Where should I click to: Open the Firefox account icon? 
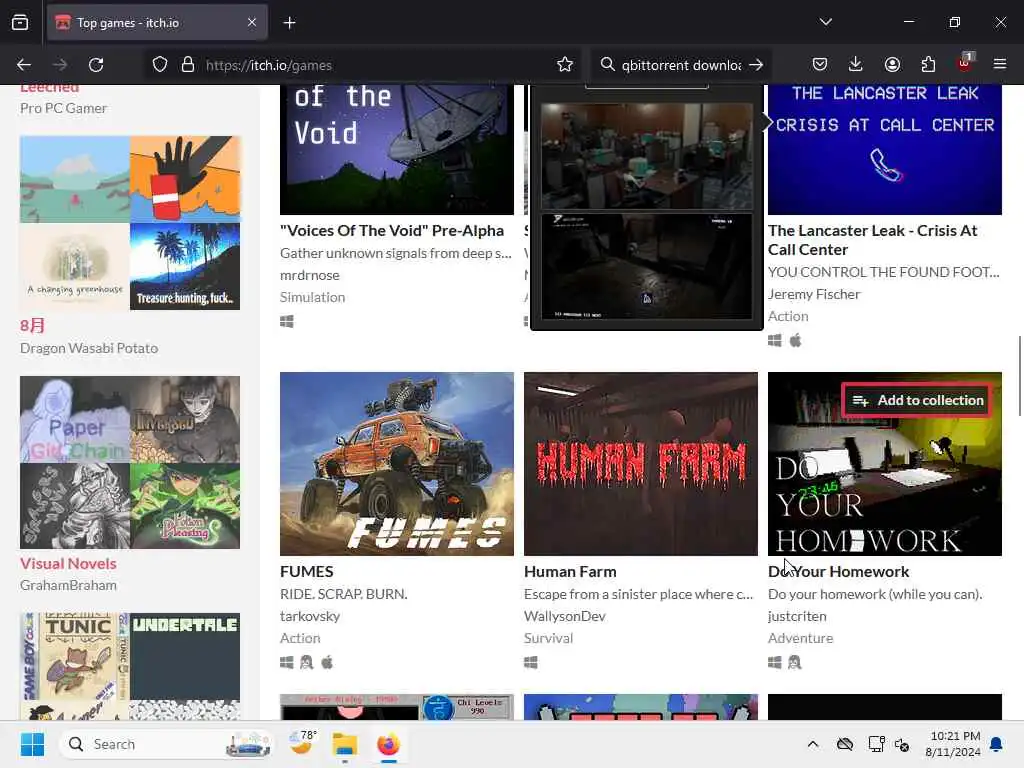pyautogui.click(x=892, y=64)
